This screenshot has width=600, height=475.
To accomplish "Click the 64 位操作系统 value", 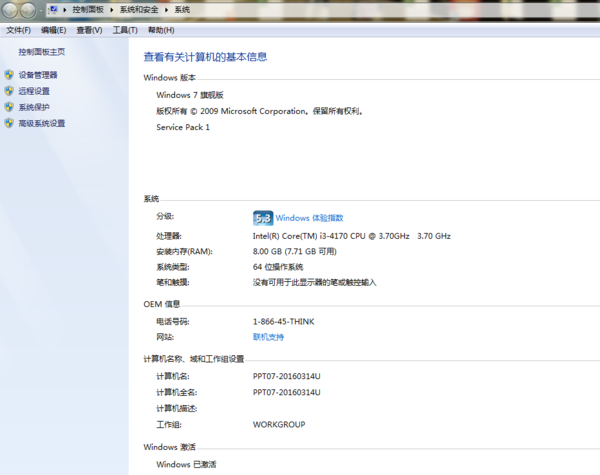I will click(278, 267).
